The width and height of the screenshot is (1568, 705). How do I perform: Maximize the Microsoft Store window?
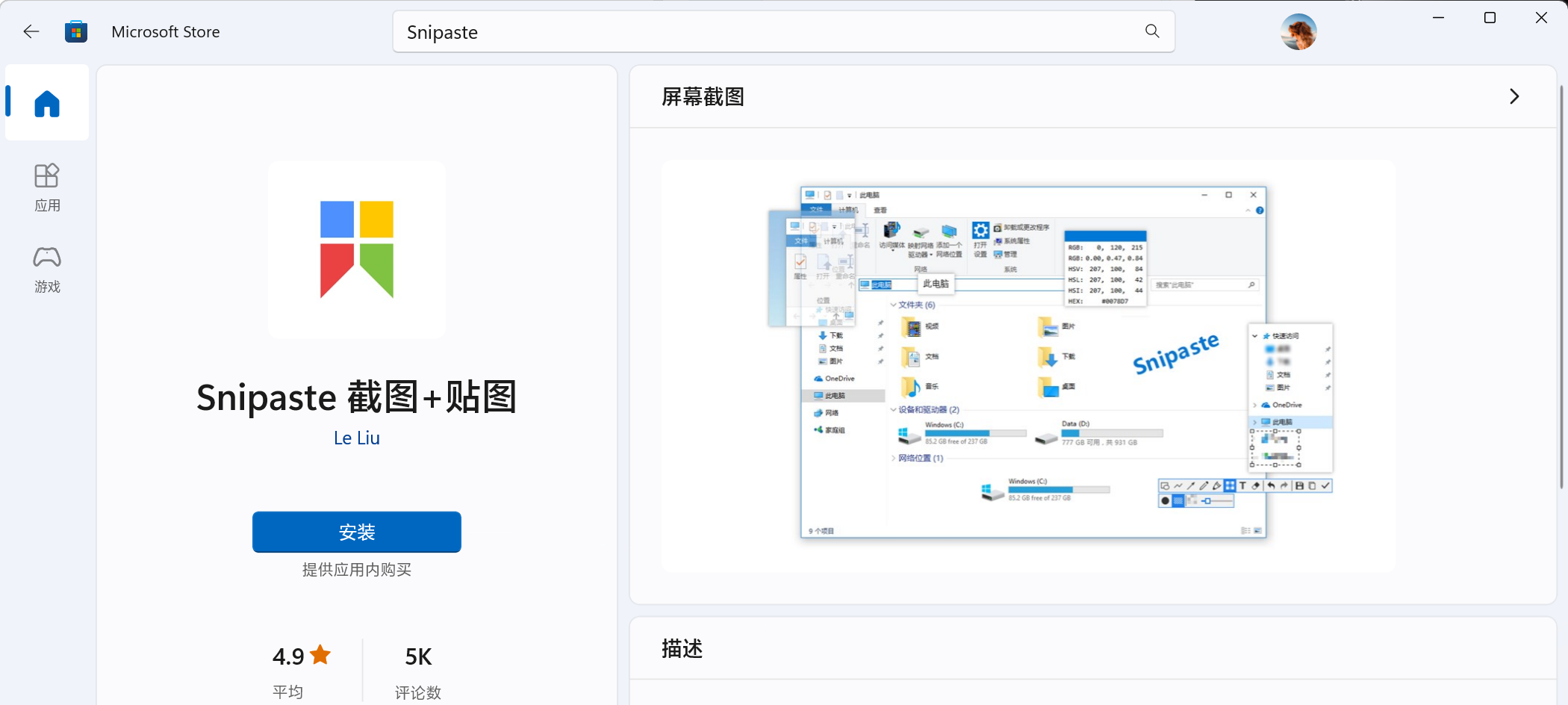tap(1490, 18)
